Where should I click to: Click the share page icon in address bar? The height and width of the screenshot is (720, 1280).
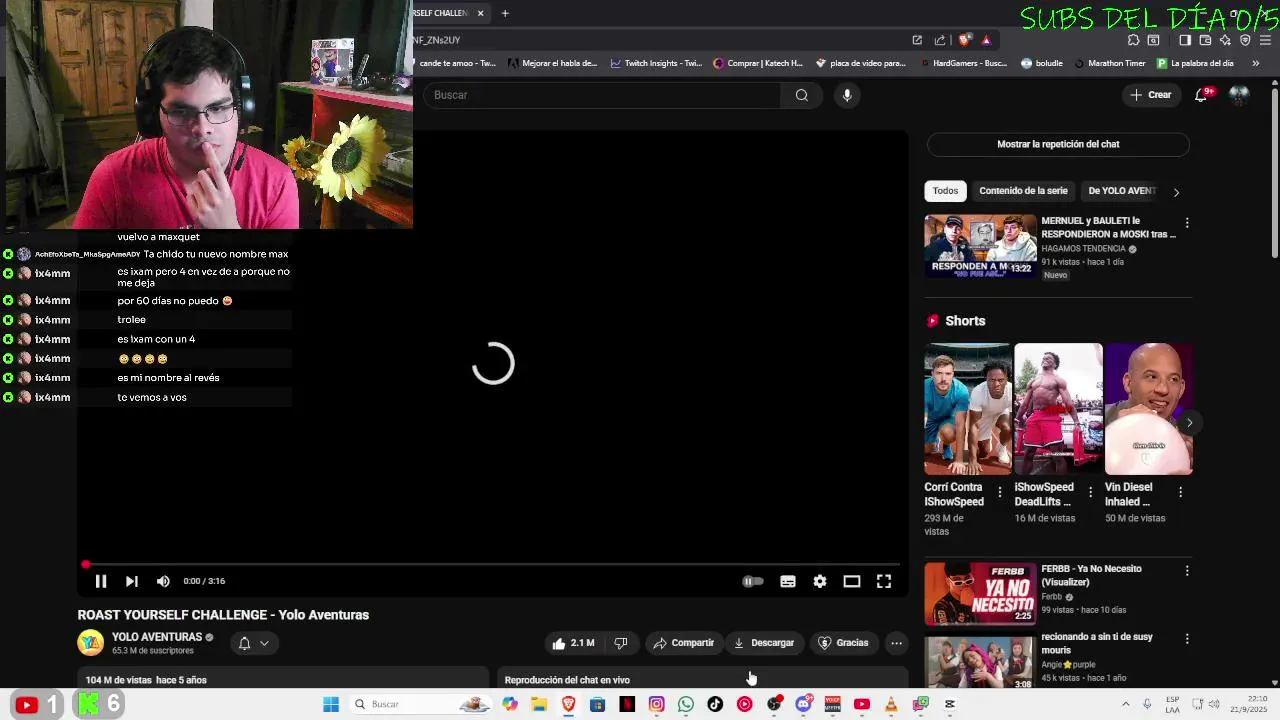[940, 40]
